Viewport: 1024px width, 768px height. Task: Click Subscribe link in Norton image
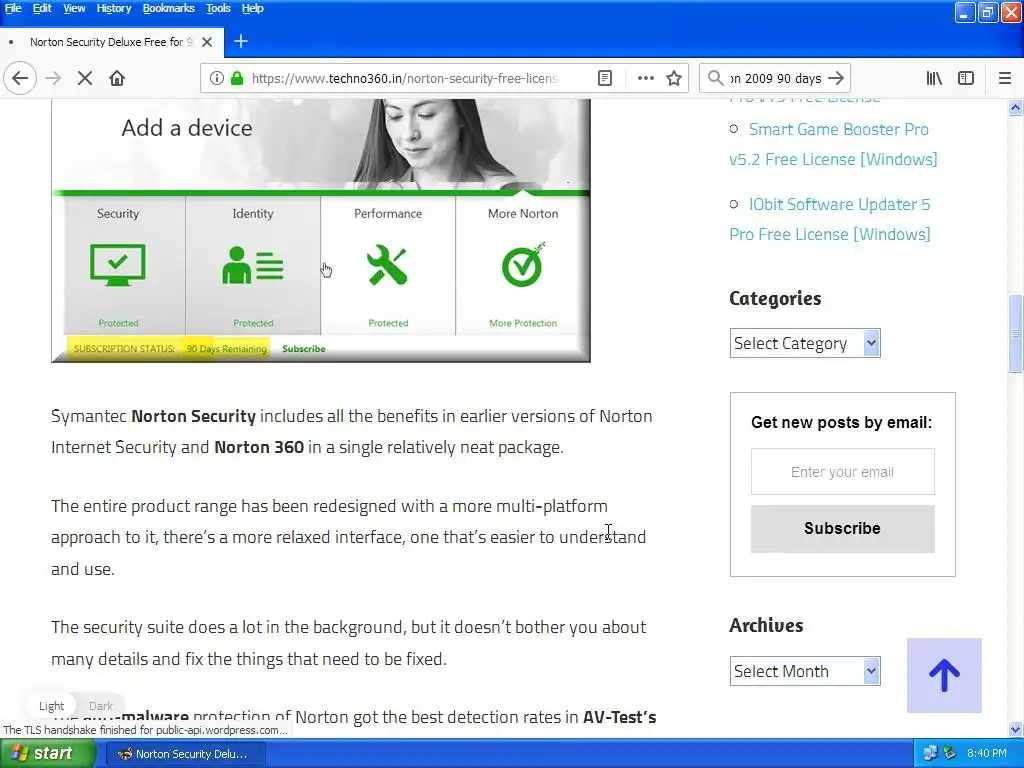click(304, 349)
